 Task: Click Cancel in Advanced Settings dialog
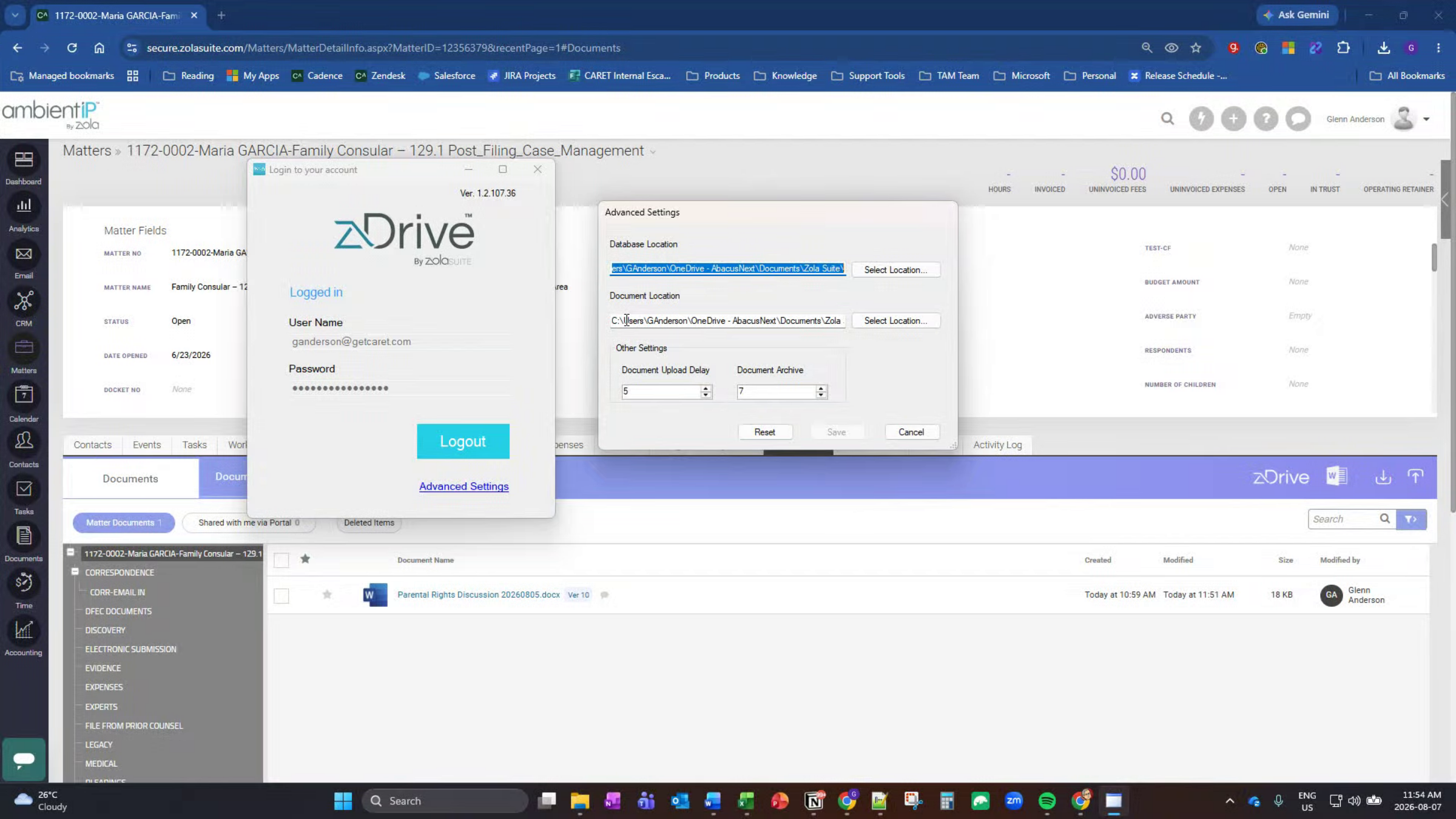pyautogui.click(x=911, y=432)
